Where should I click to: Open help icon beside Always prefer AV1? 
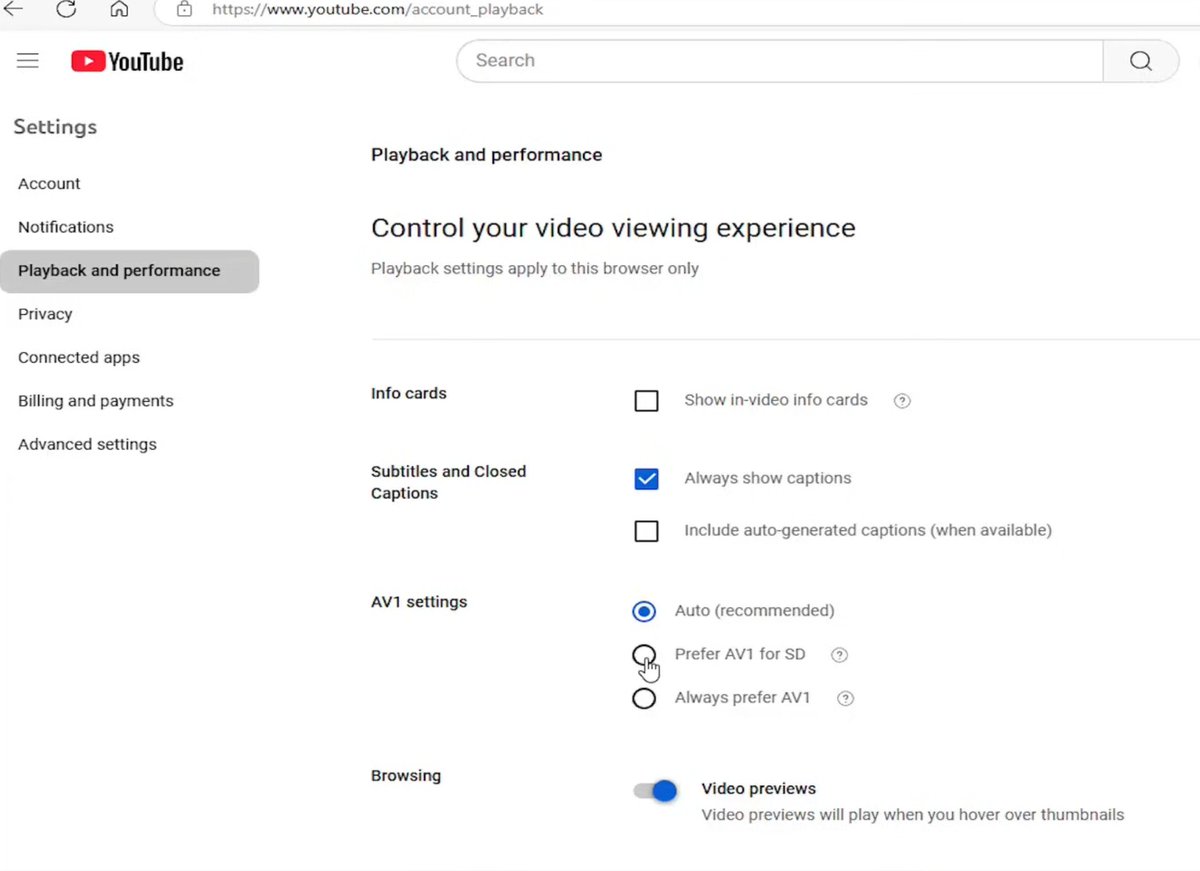845,699
